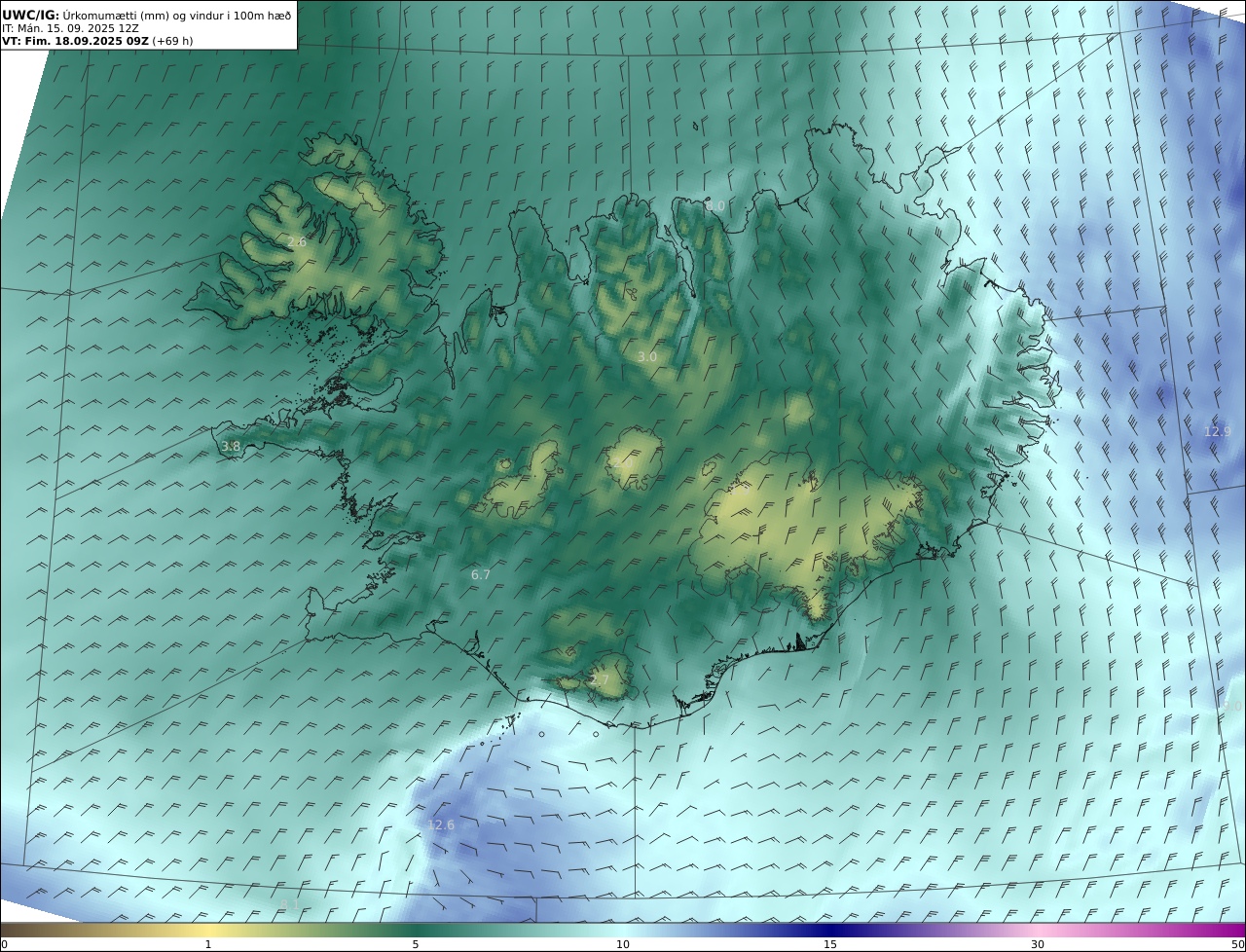Click the 8.0 value on the north coast

point(715,206)
